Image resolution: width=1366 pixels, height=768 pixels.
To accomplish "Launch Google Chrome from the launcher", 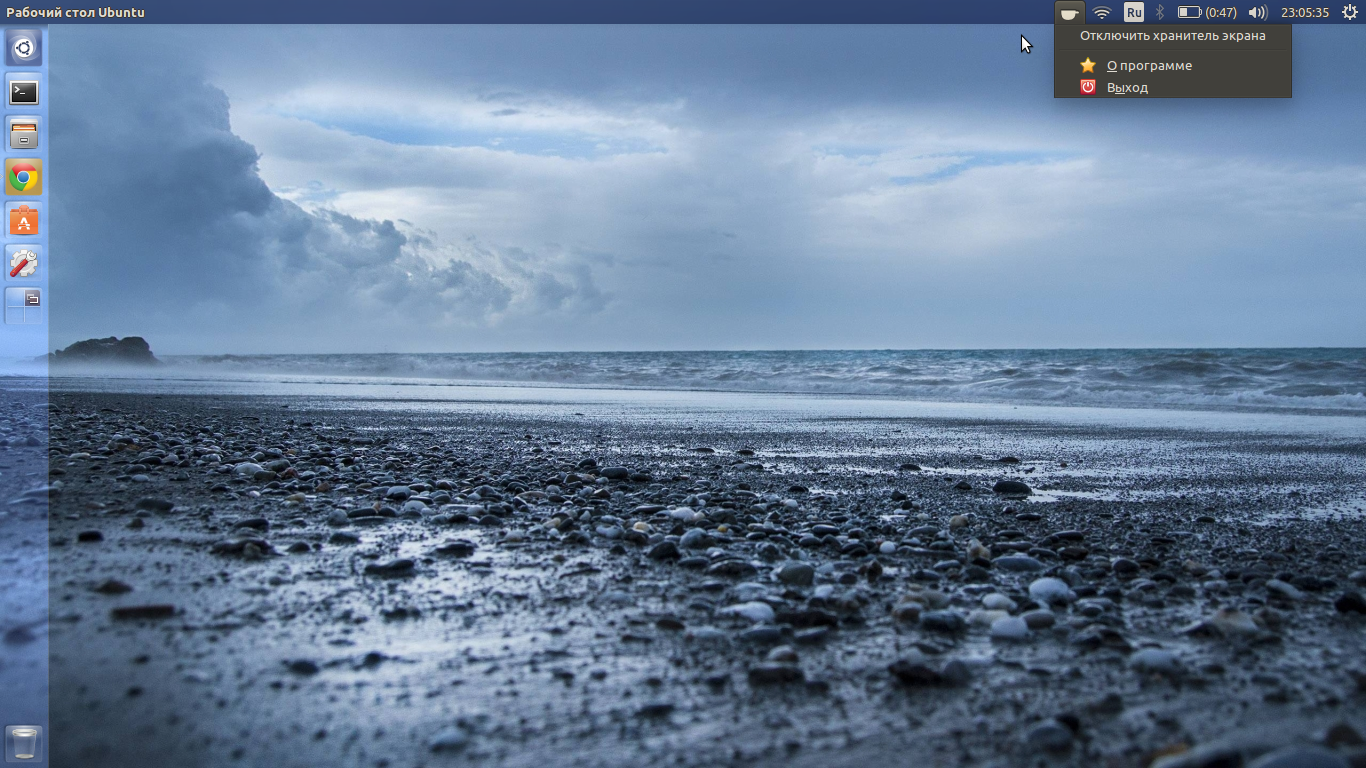I will pos(24,178).
